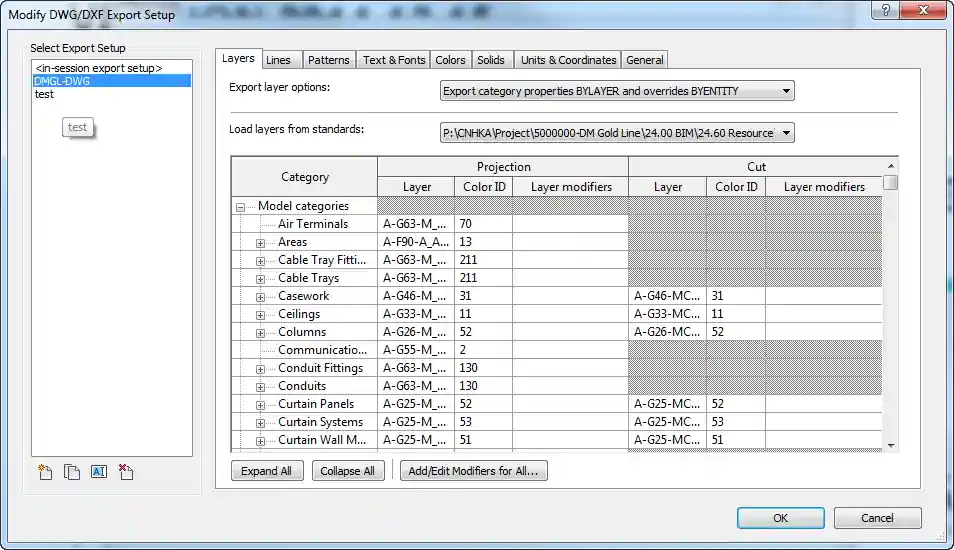
Task: Click the Help question mark icon
Action: 885,10
